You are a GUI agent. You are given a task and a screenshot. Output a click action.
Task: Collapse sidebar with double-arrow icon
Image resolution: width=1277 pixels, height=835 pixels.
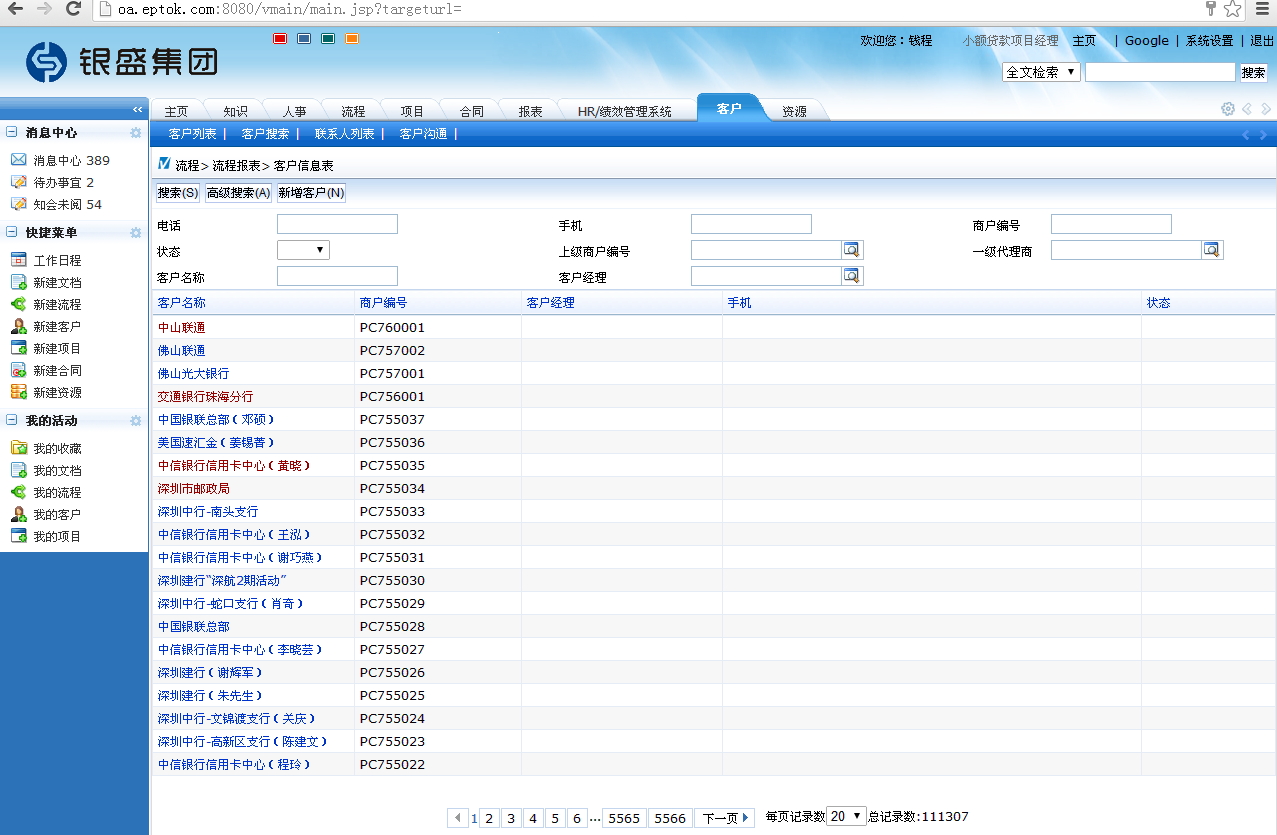point(138,109)
